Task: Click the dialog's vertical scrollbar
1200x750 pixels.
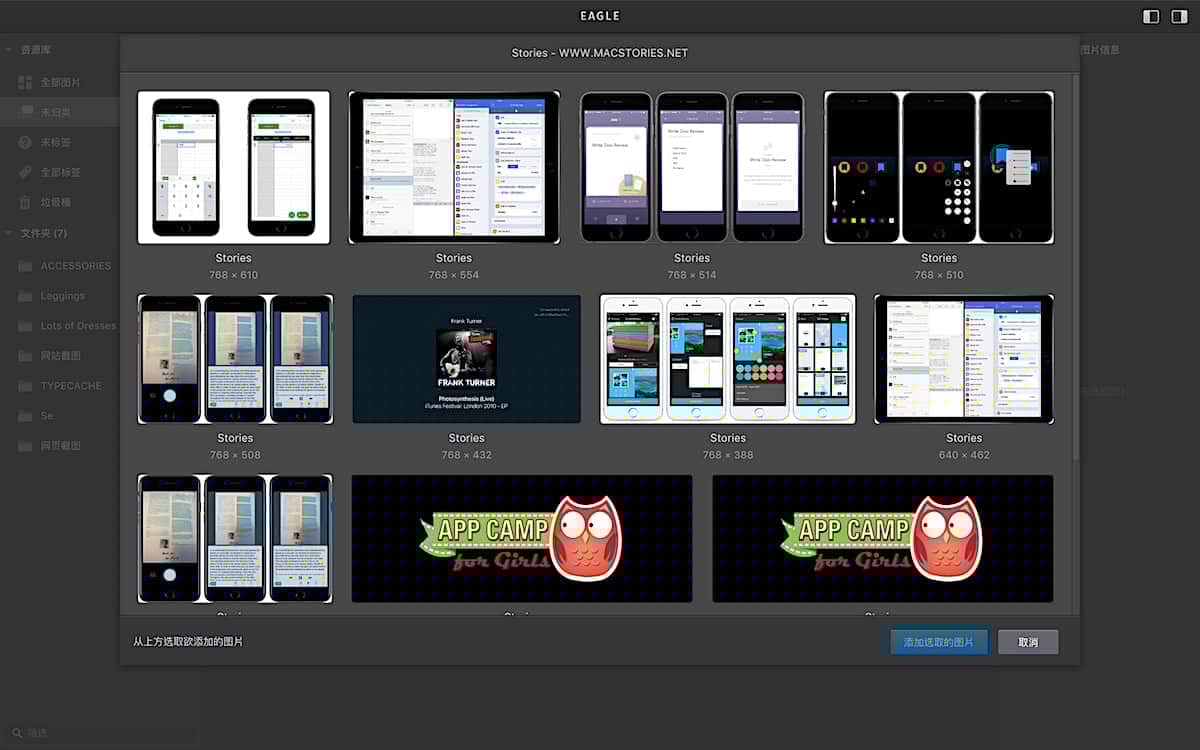Action: click(x=1075, y=265)
